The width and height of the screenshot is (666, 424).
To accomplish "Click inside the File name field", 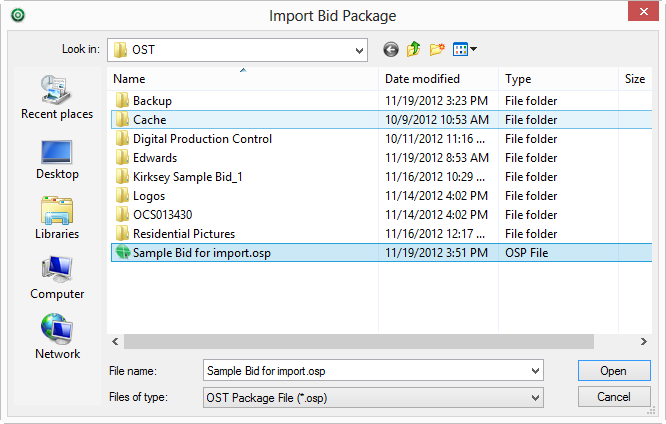I will coord(366,371).
